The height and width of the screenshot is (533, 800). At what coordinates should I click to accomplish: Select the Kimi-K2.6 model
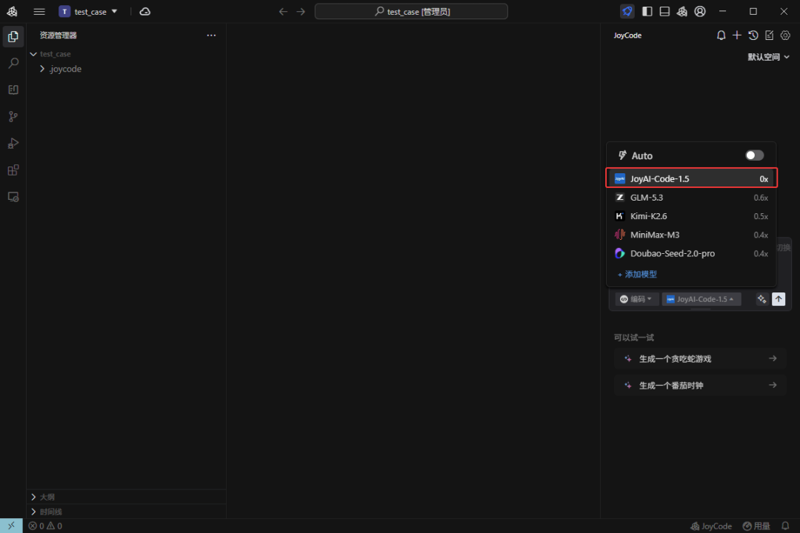coord(691,216)
